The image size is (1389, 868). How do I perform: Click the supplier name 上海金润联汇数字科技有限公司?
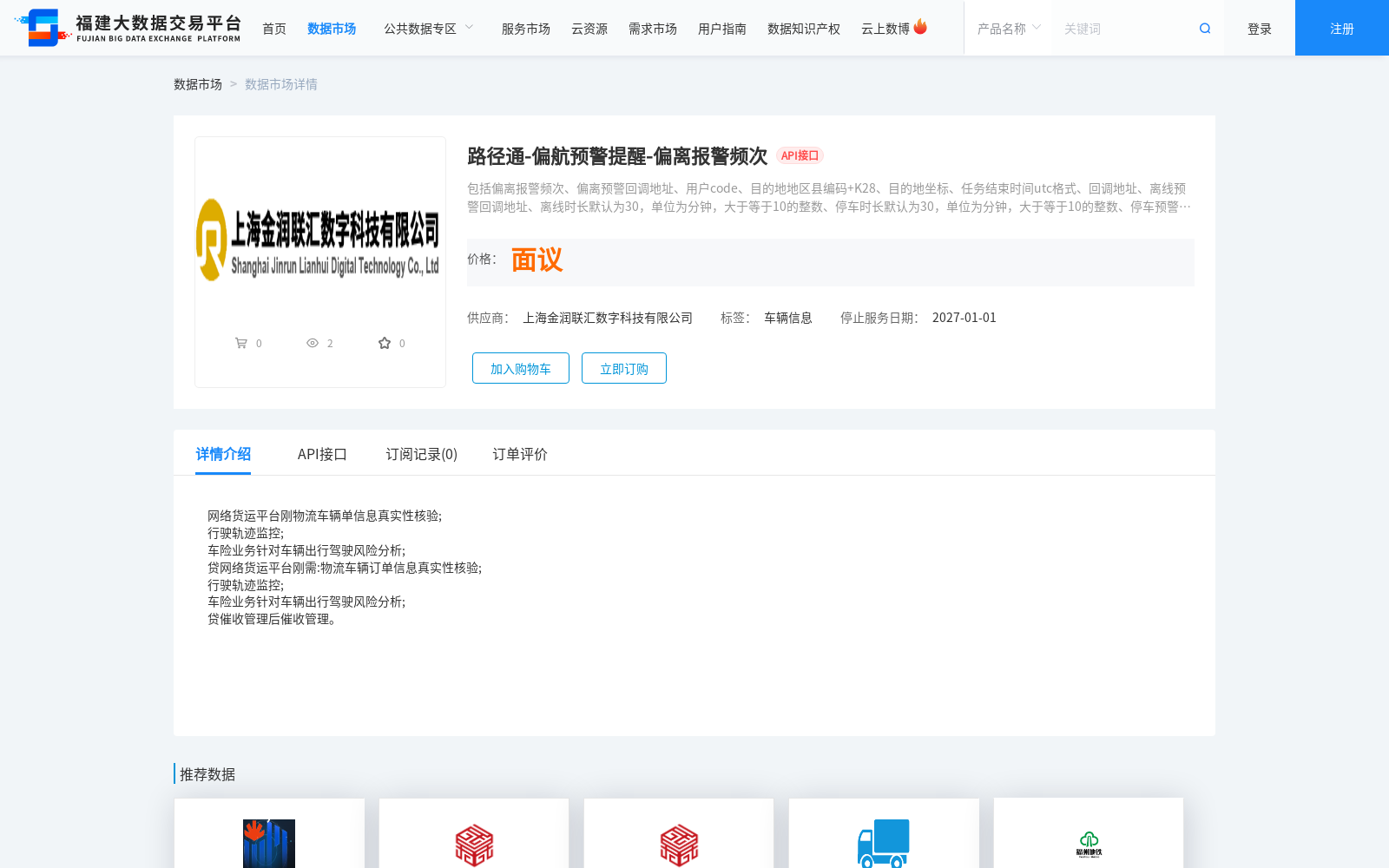pos(608,318)
